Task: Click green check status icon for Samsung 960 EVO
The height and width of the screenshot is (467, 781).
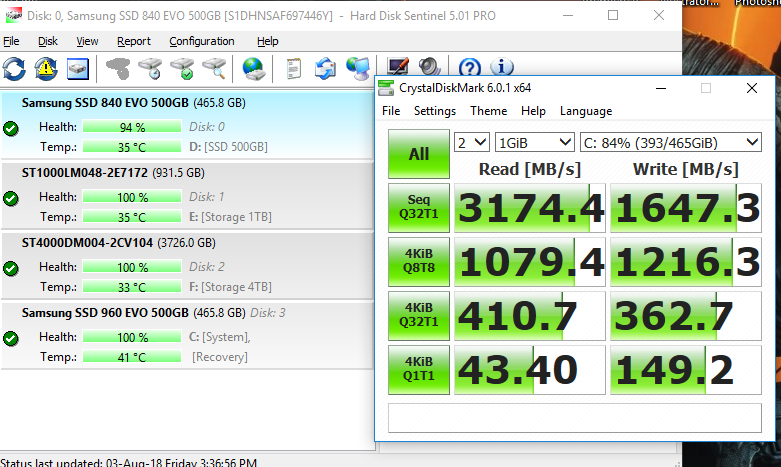Action: tap(10, 339)
